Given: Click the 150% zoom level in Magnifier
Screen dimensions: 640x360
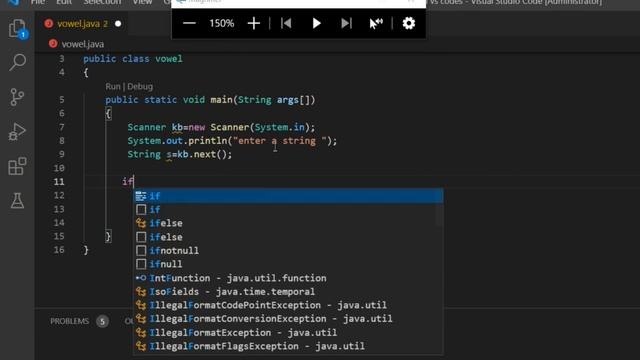Looking at the screenshot, I should (222, 23).
